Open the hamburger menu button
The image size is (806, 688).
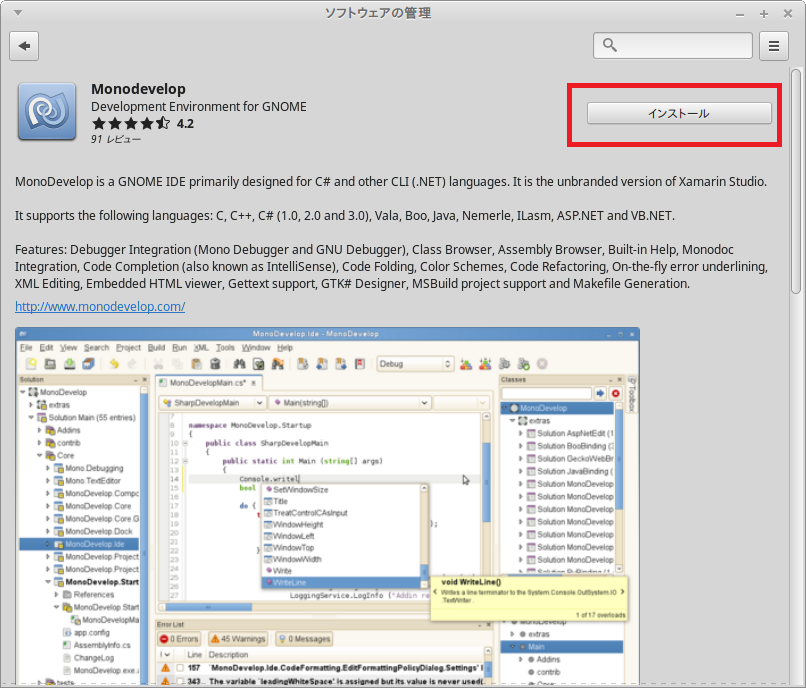(x=774, y=46)
